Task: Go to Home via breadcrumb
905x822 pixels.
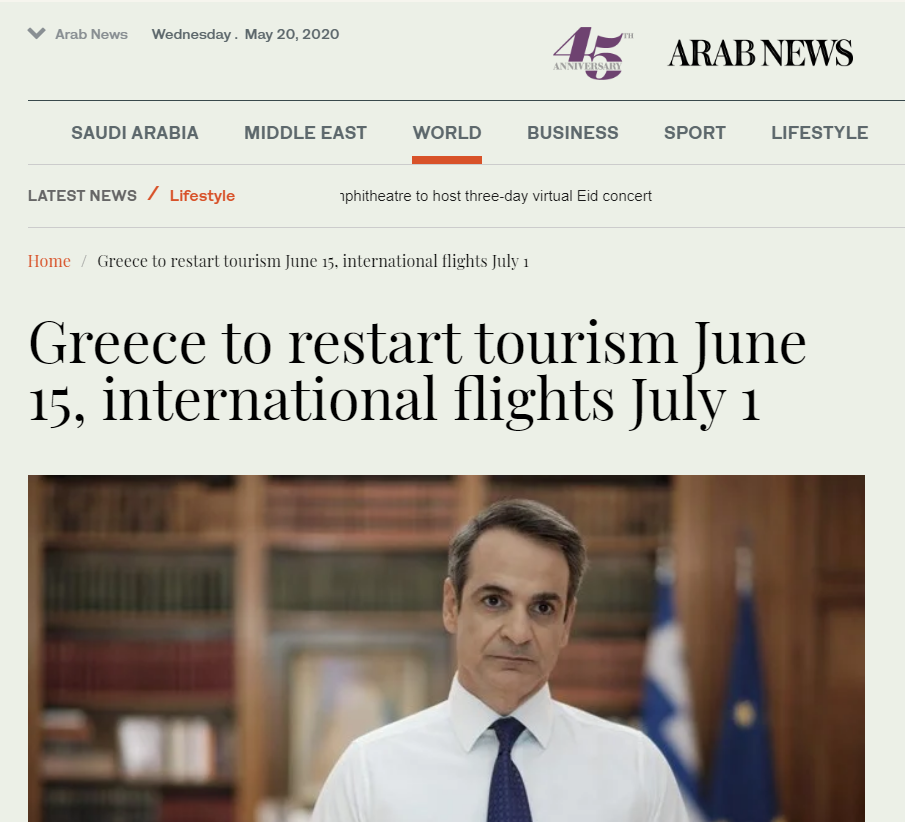Action: click(49, 261)
